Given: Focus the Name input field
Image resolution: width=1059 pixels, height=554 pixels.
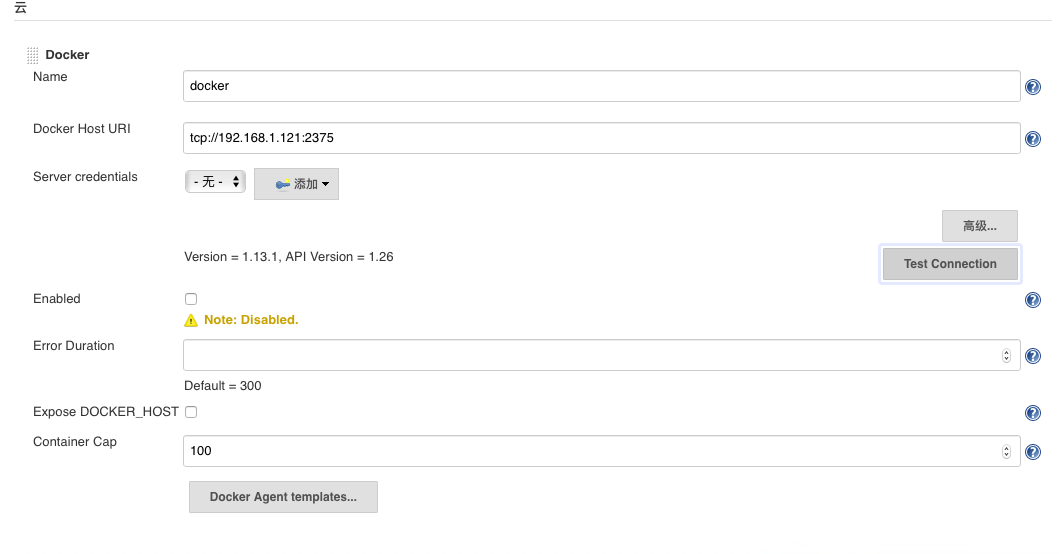Looking at the screenshot, I should 602,86.
